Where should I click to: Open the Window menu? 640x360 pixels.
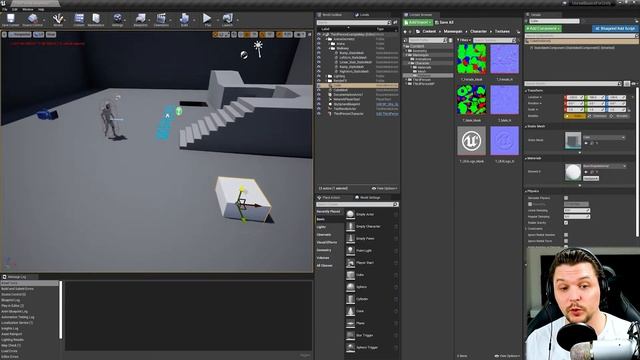coord(28,9)
